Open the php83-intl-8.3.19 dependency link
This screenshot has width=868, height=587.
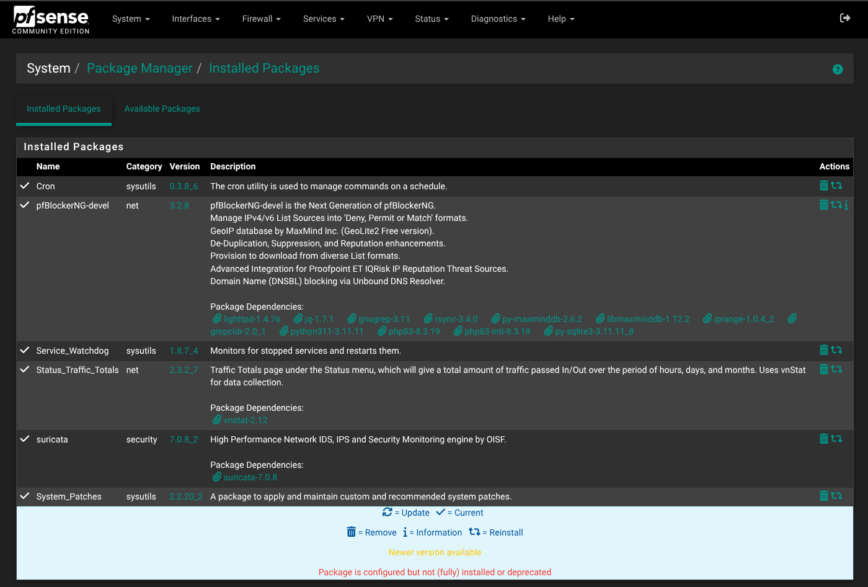click(492, 331)
